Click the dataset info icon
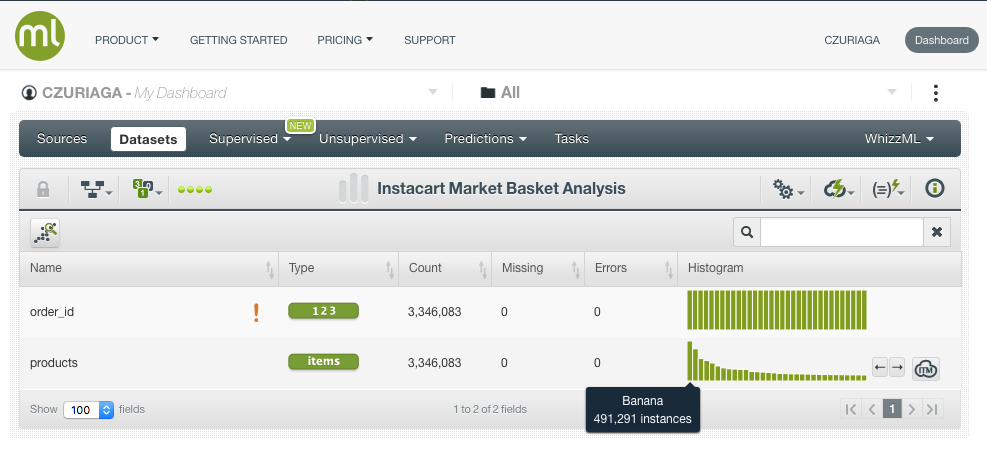Image resolution: width=987 pixels, height=451 pixels. point(935,188)
